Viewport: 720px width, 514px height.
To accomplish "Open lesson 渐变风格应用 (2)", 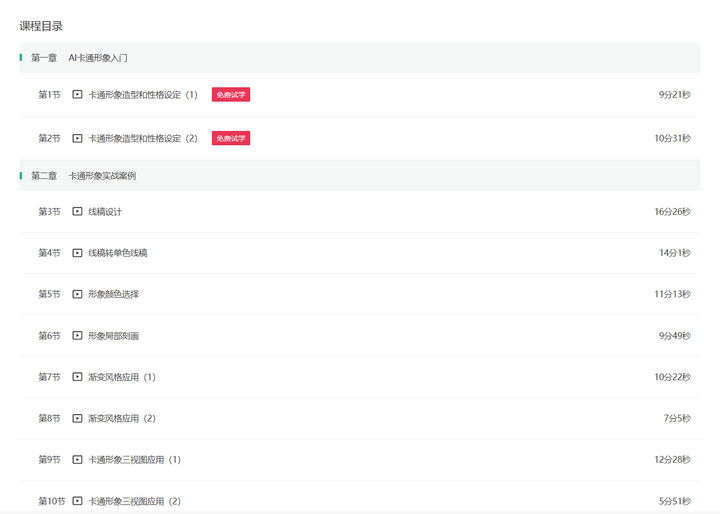I will tap(122, 418).
